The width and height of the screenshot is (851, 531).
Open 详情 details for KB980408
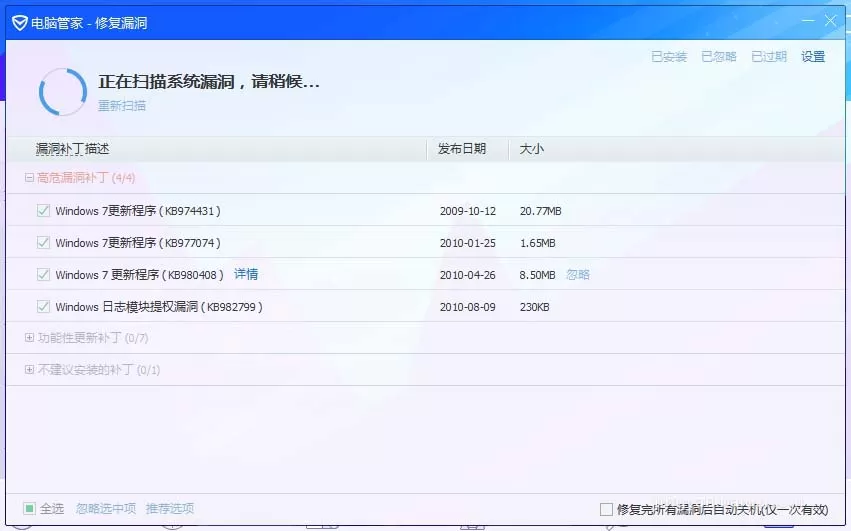(x=246, y=274)
